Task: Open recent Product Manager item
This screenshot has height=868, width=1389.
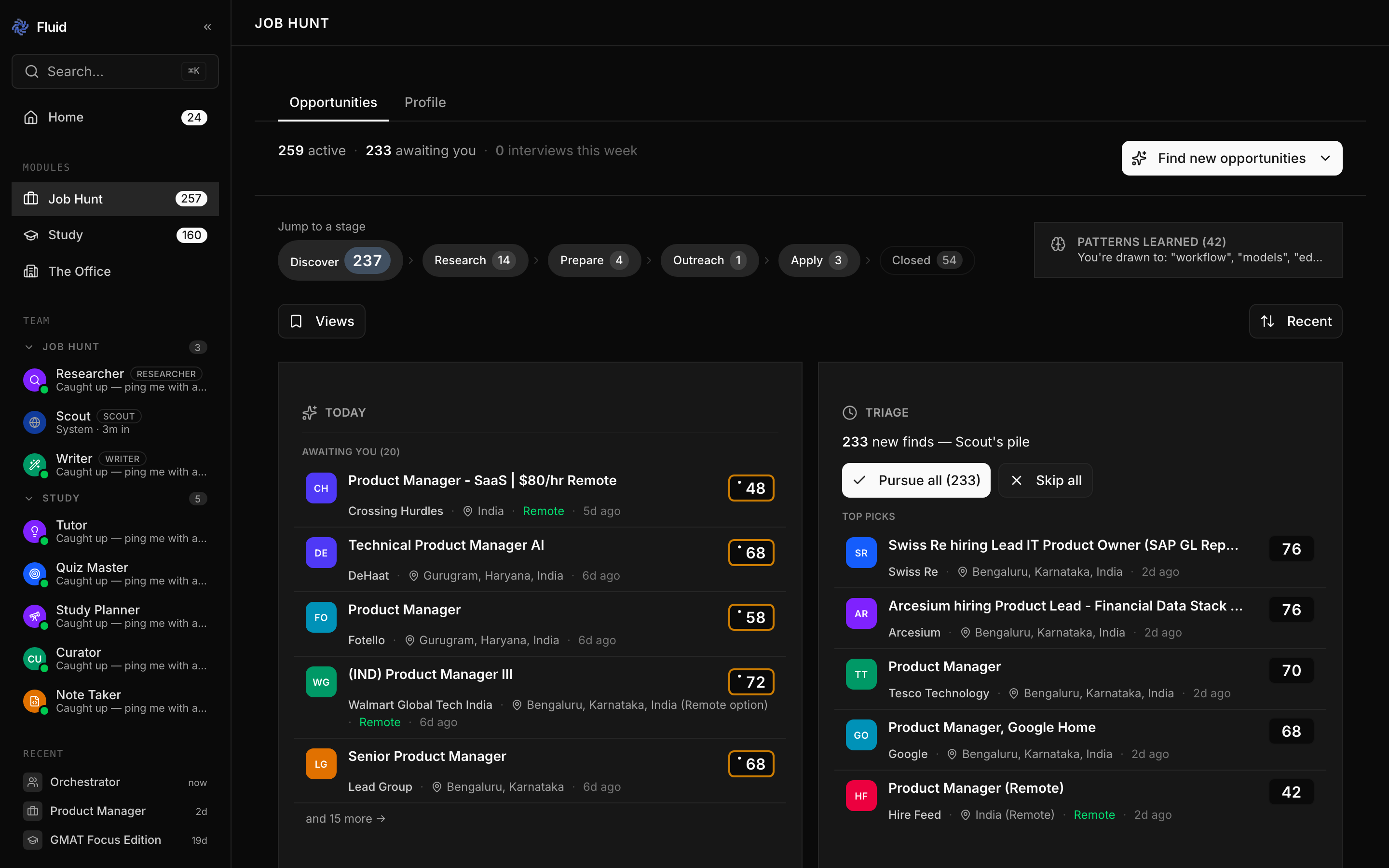Action: tap(115, 811)
